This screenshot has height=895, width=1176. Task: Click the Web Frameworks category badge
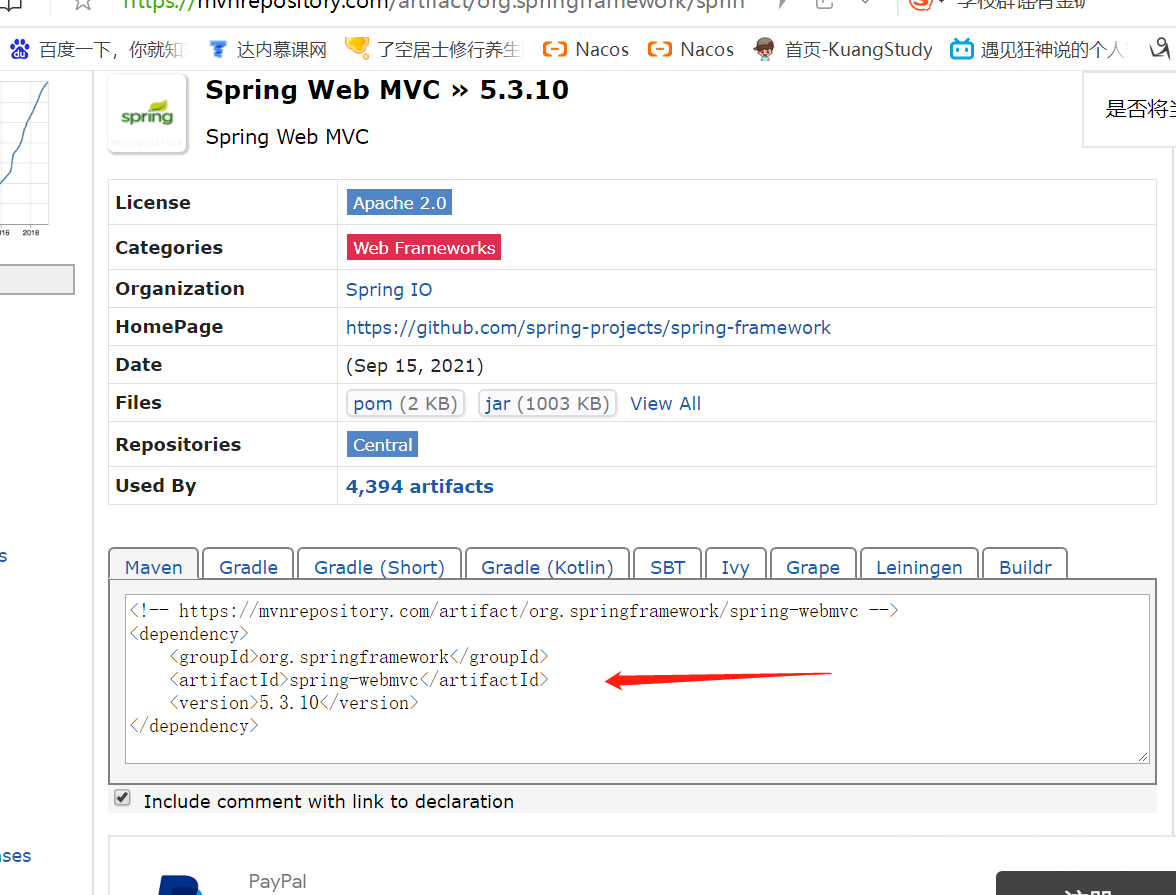click(424, 248)
